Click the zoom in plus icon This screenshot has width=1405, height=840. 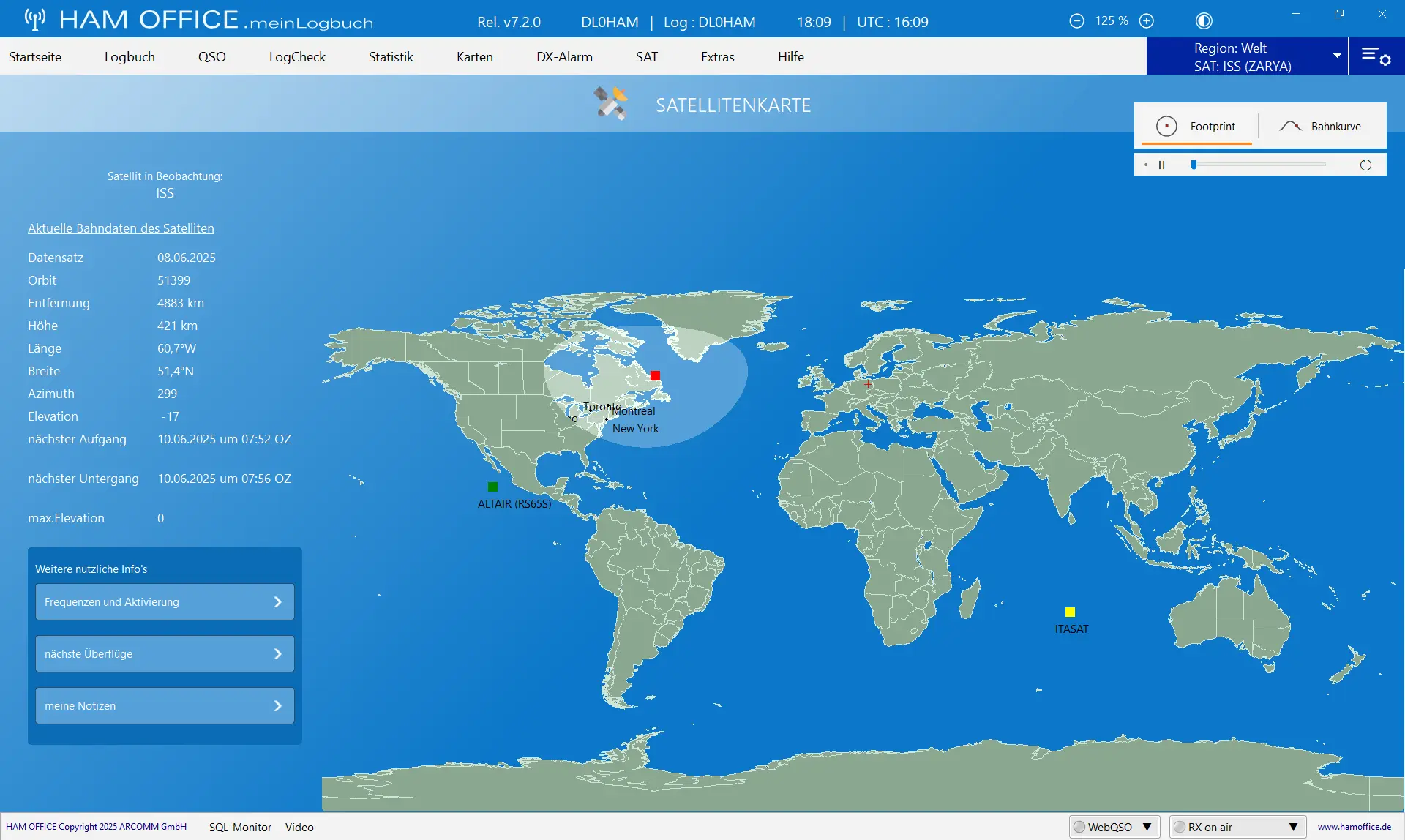[x=1147, y=21]
